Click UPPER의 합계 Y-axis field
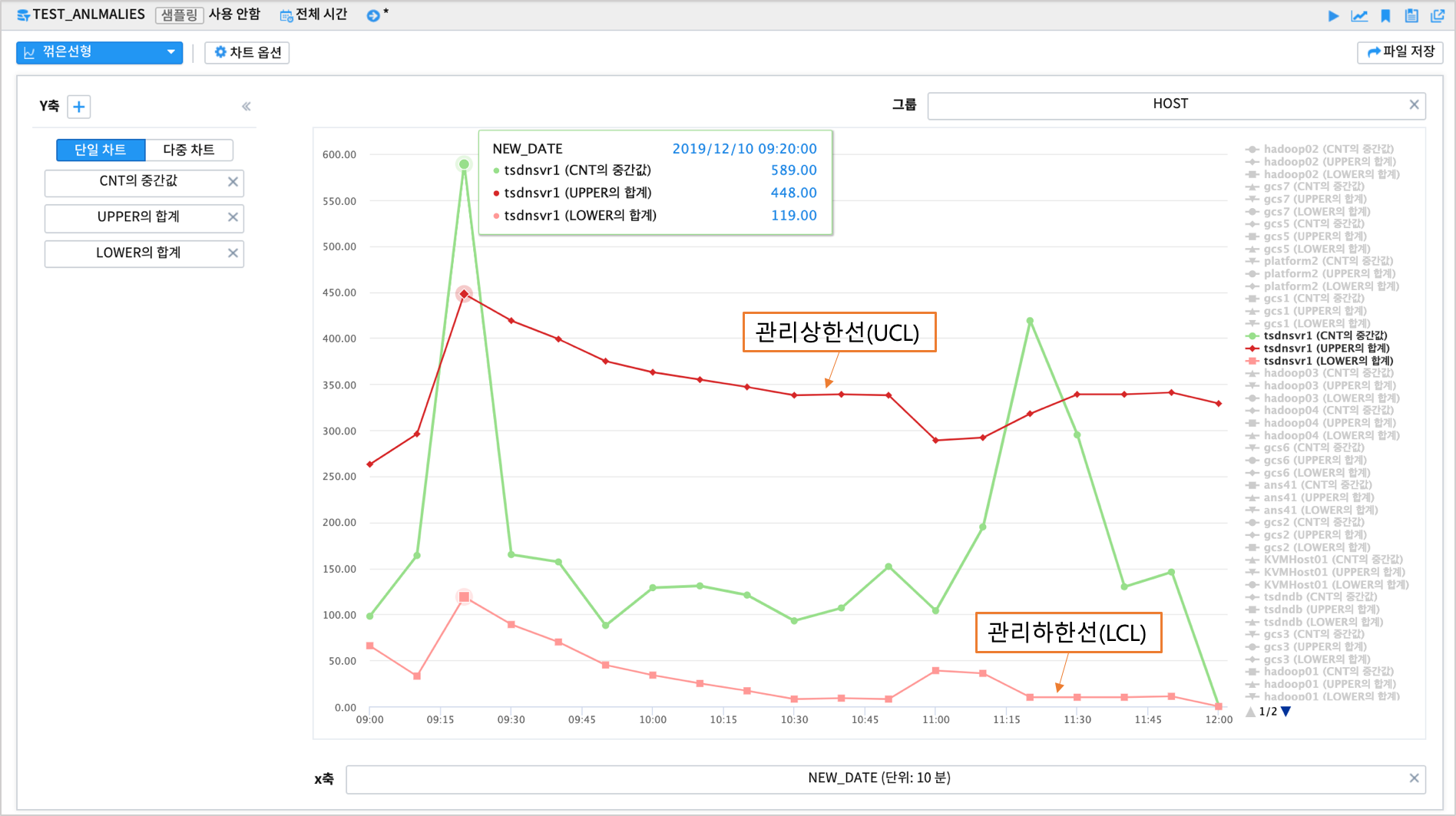 click(144, 217)
